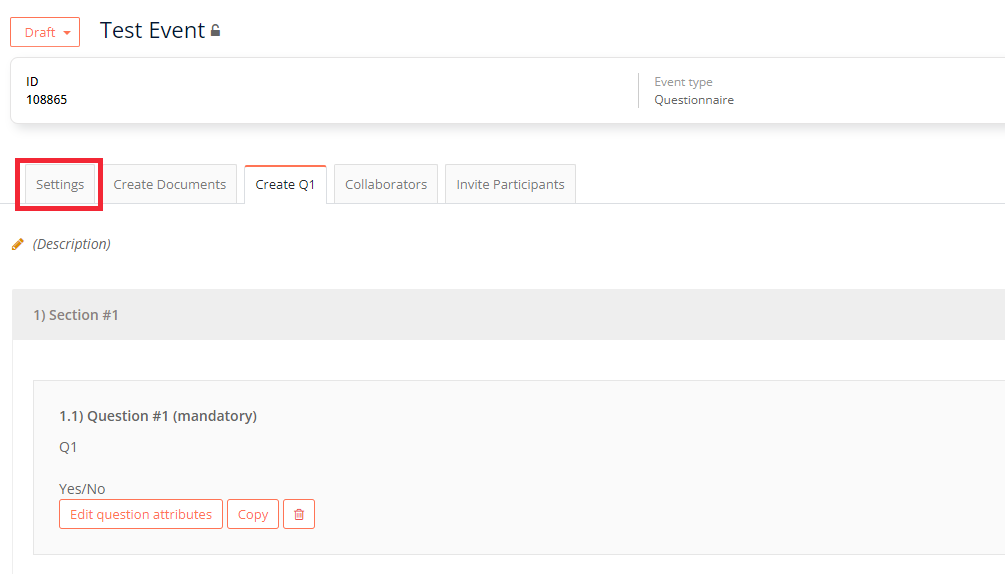
Task: Click the Section #1 header bar
Action: pyautogui.click(x=508, y=315)
